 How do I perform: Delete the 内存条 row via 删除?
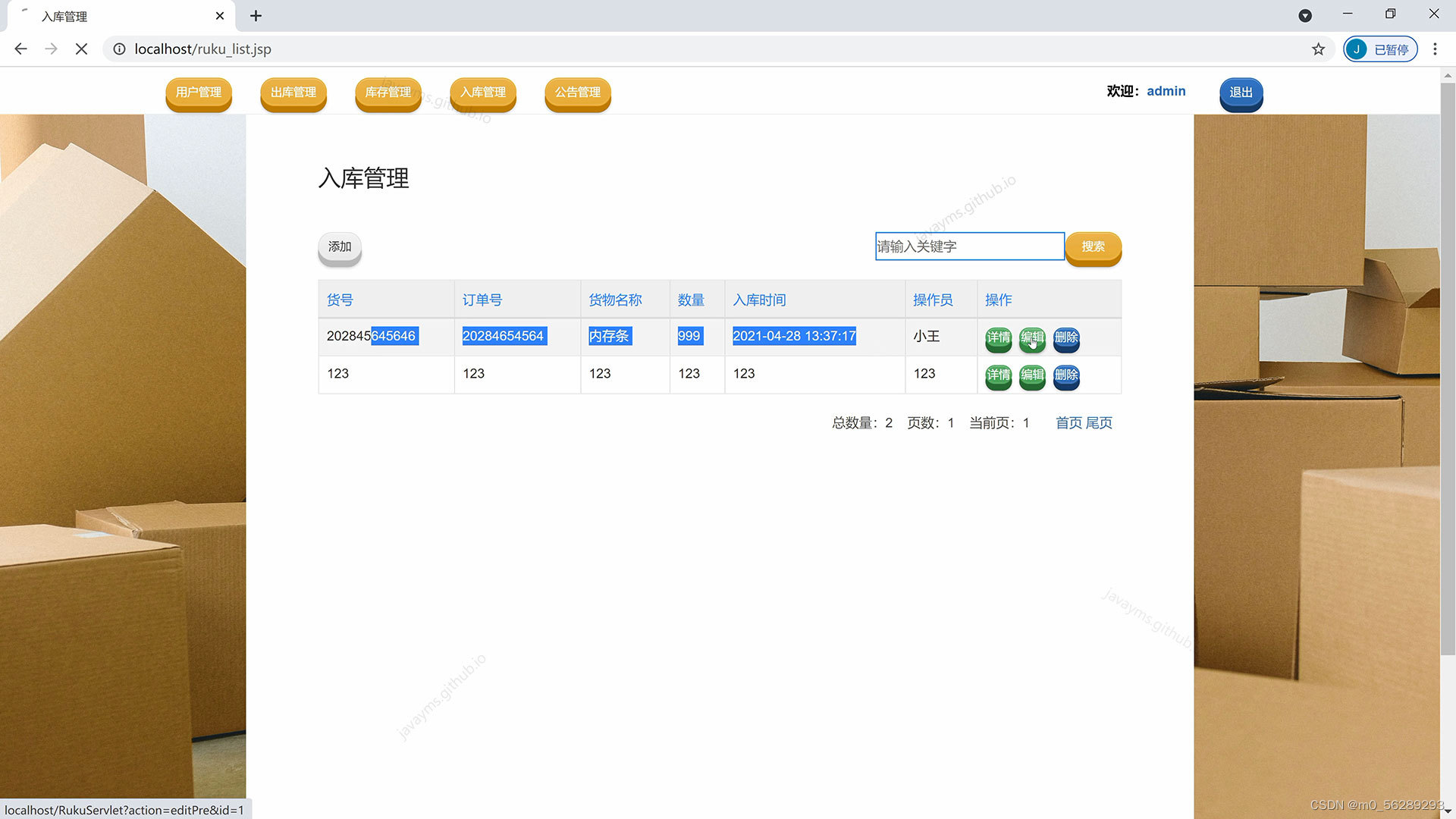pyautogui.click(x=1066, y=338)
